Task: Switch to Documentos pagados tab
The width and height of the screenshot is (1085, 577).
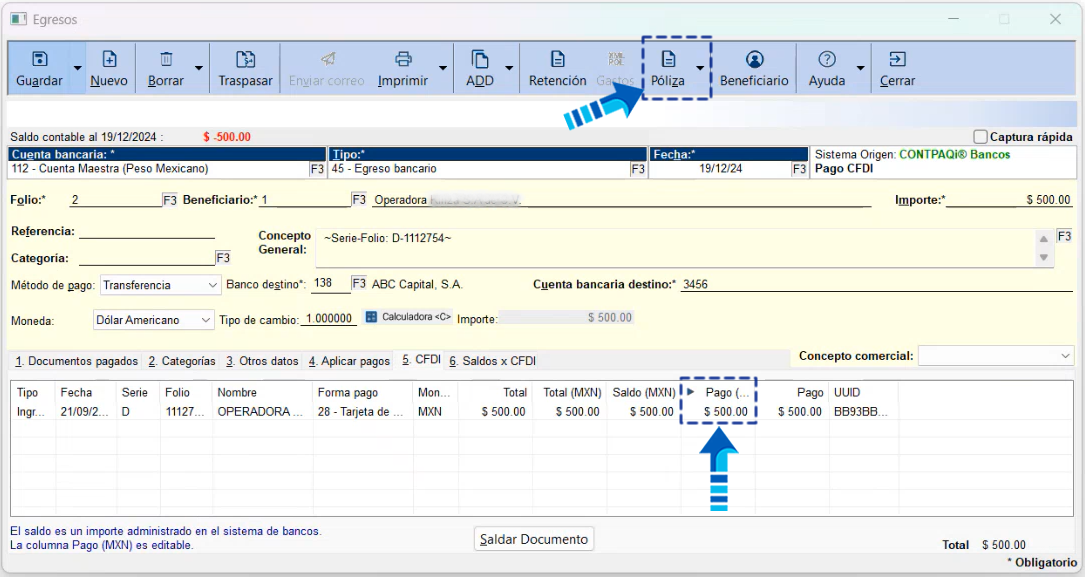Action: pyautogui.click(x=76, y=361)
